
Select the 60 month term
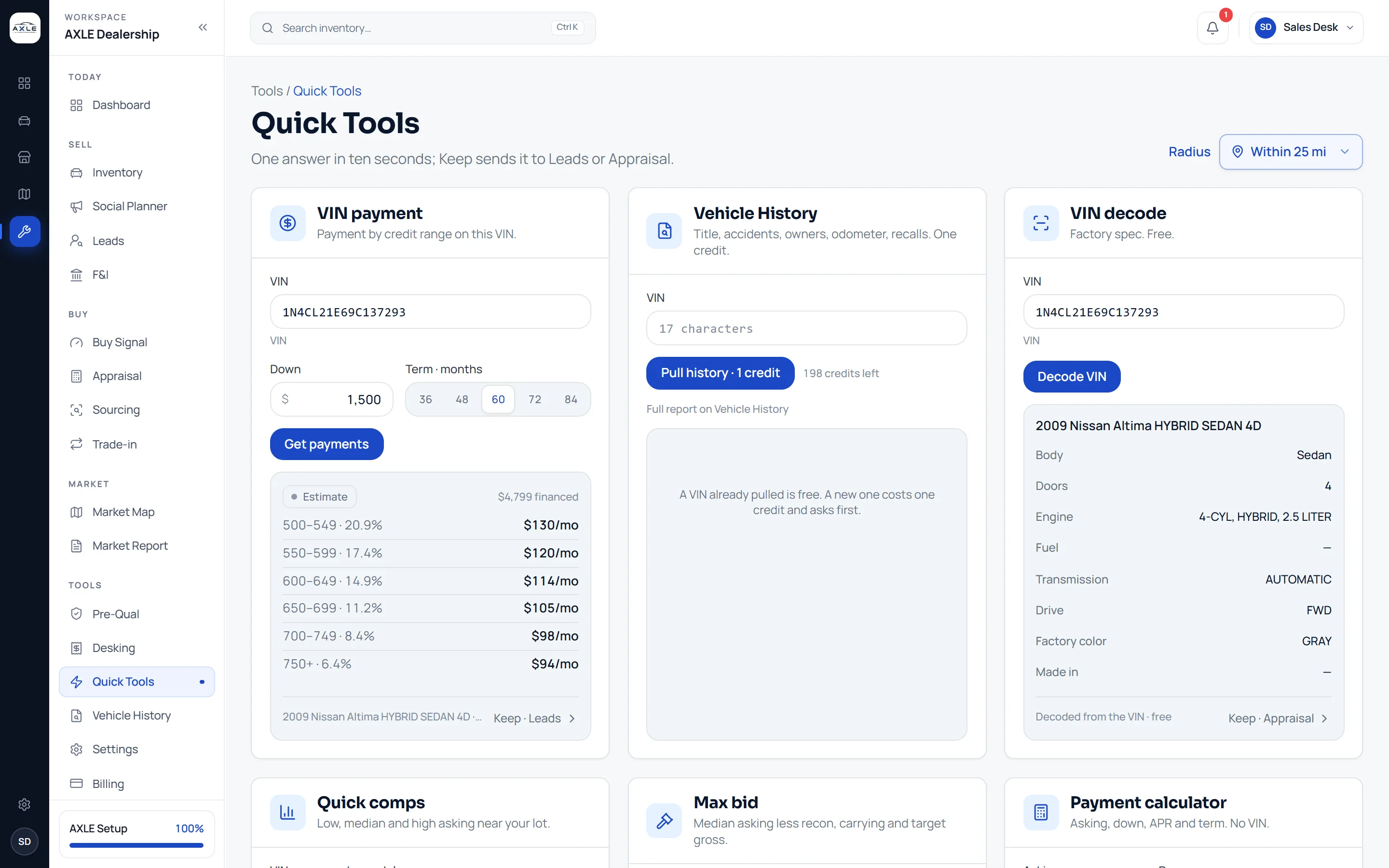tap(498, 399)
